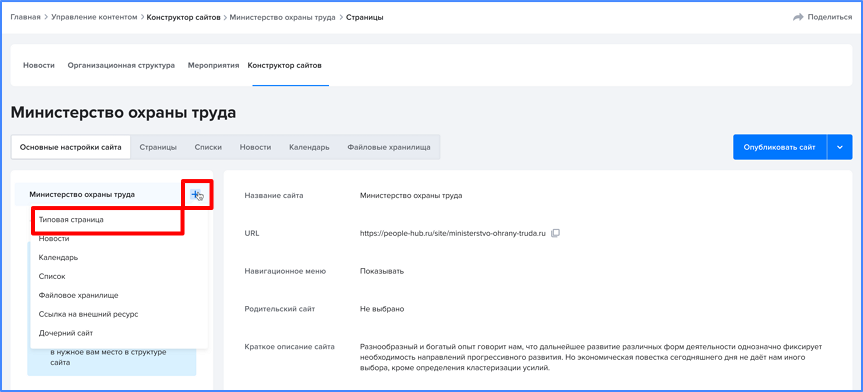The image size is (863, 392).
Task: Open the dropdown arrow next to Опубликовать сайт
Action: point(839,147)
